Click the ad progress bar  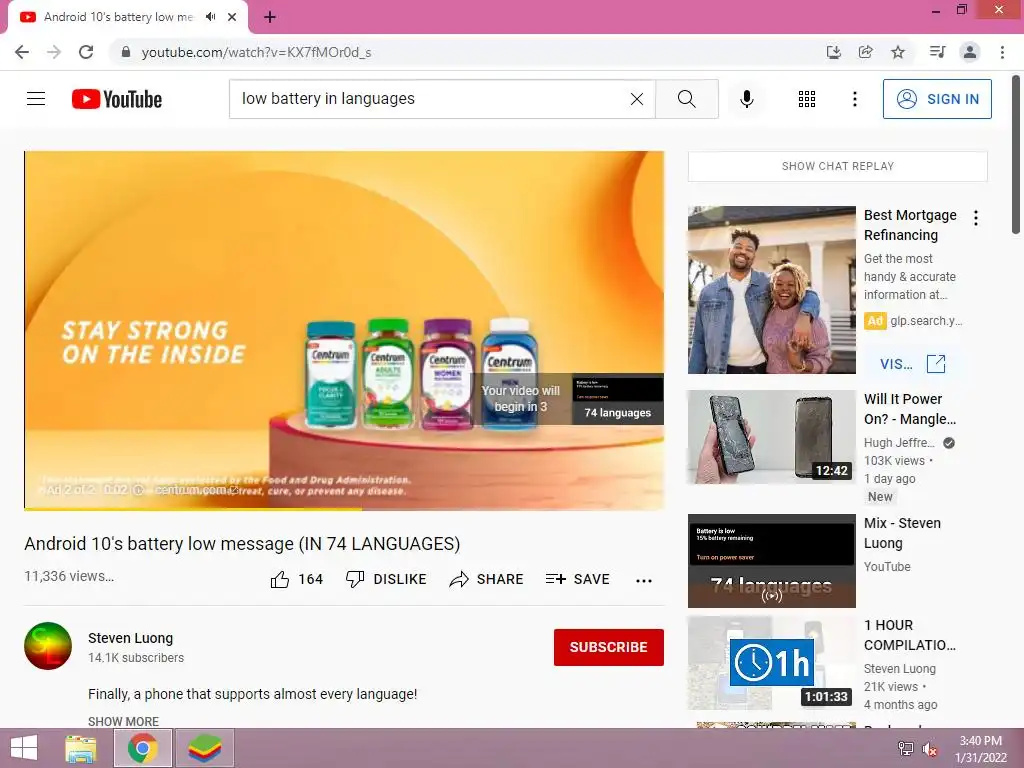(x=344, y=508)
